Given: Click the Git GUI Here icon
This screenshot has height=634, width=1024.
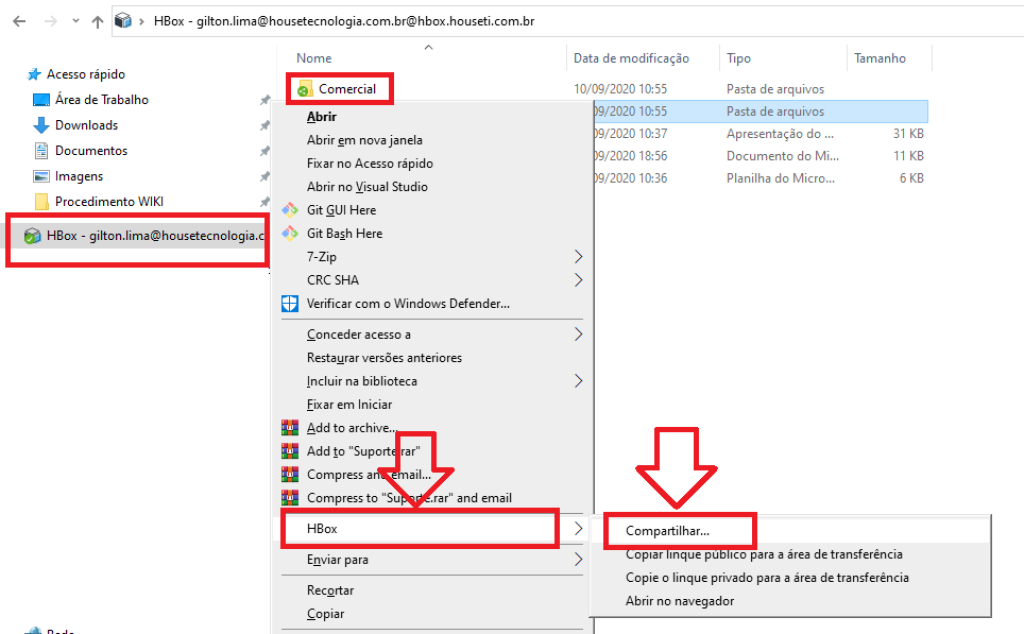Looking at the screenshot, I should (290, 210).
